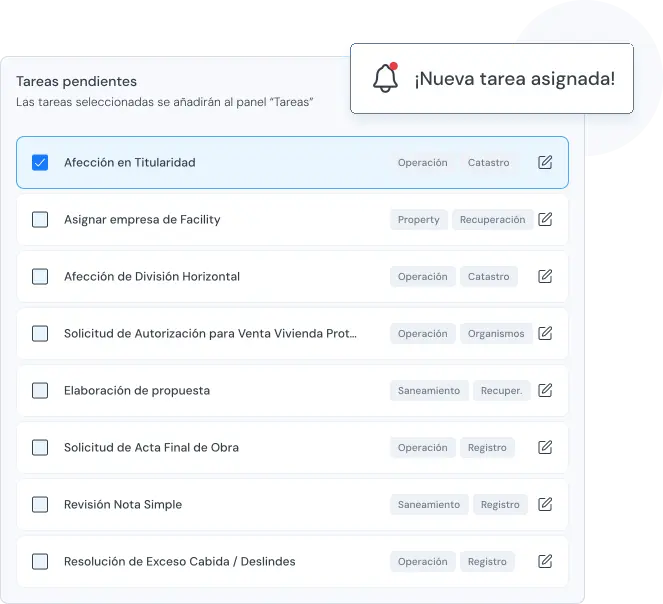The image size is (663, 604).
Task: Click the 'Organismos' tag
Action: point(496,334)
